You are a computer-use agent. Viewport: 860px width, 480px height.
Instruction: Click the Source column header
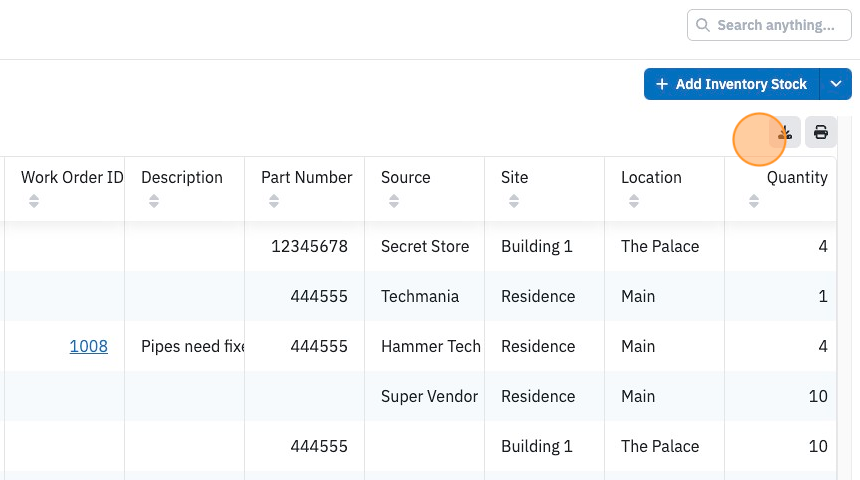tap(425, 189)
